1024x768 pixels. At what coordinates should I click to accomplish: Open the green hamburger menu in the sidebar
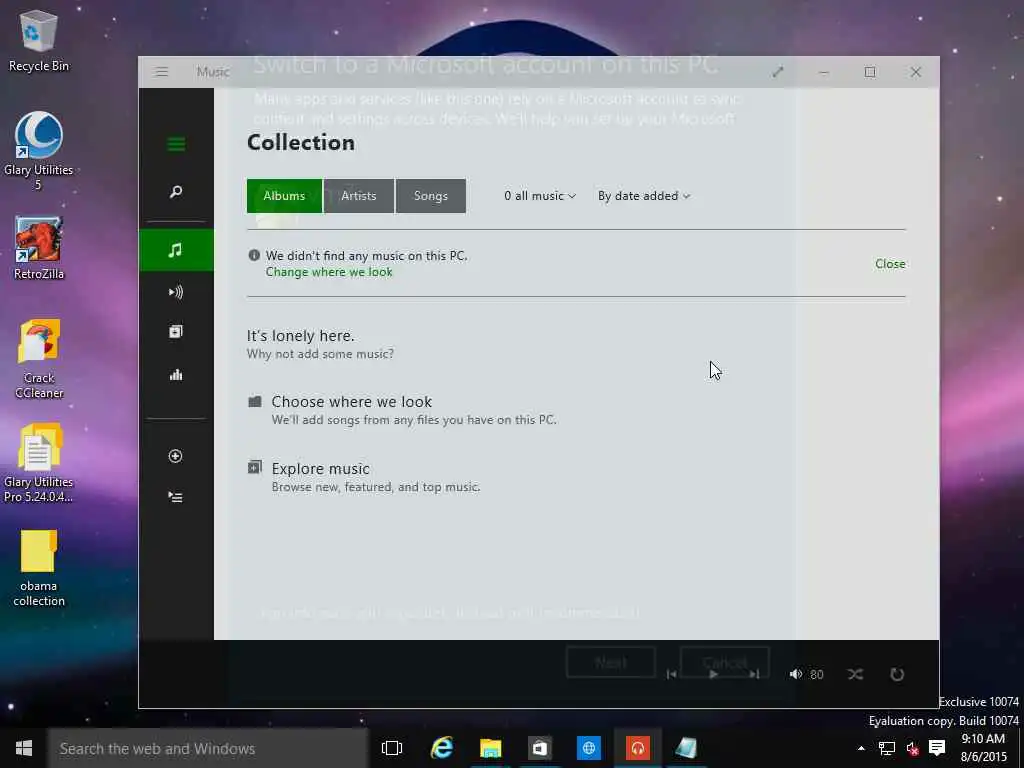click(176, 144)
